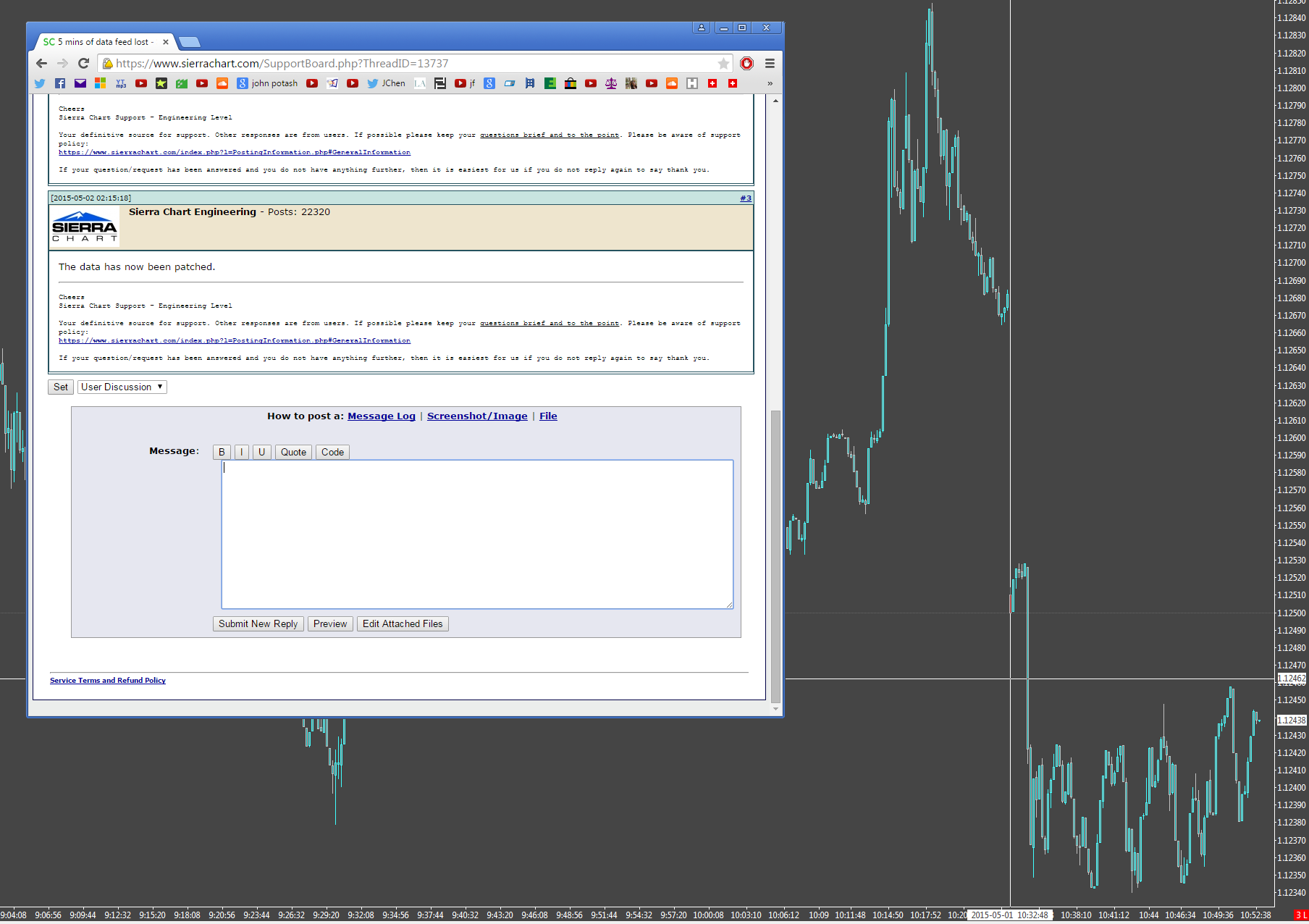The width and height of the screenshot is (1309, 924).
Task: Close the '5 mins of data feed lost' tab
Action: (166, 42)
